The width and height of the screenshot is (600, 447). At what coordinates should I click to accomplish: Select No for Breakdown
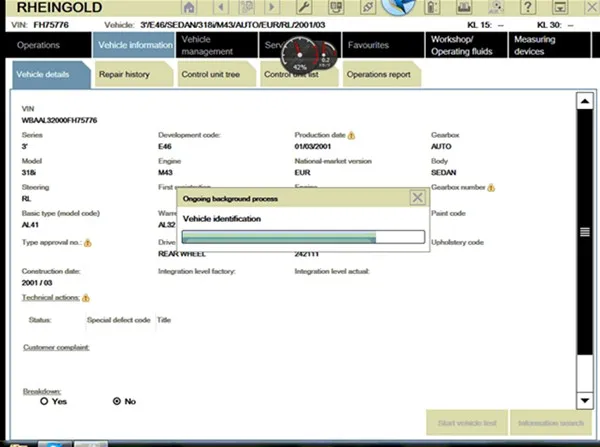[117, 401]
